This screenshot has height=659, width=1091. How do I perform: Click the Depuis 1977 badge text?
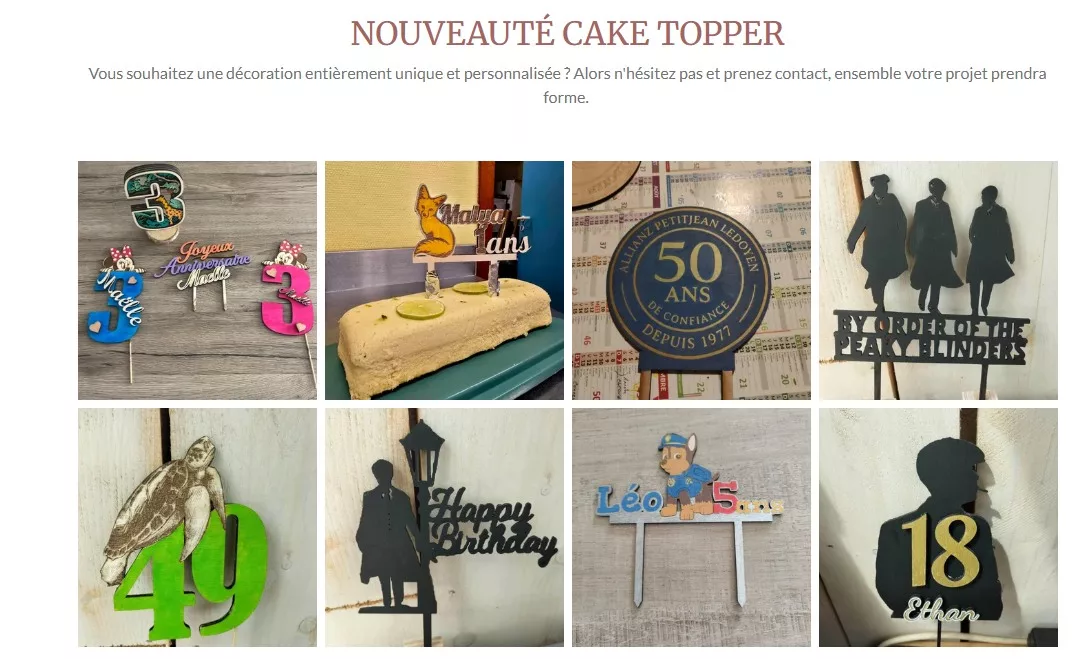tap(685, 335)
